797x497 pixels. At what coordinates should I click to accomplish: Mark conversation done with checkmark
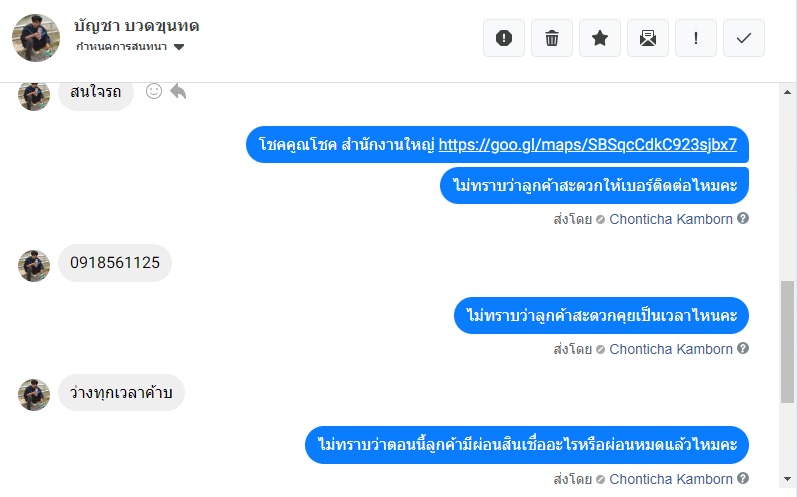coord(744,38)
